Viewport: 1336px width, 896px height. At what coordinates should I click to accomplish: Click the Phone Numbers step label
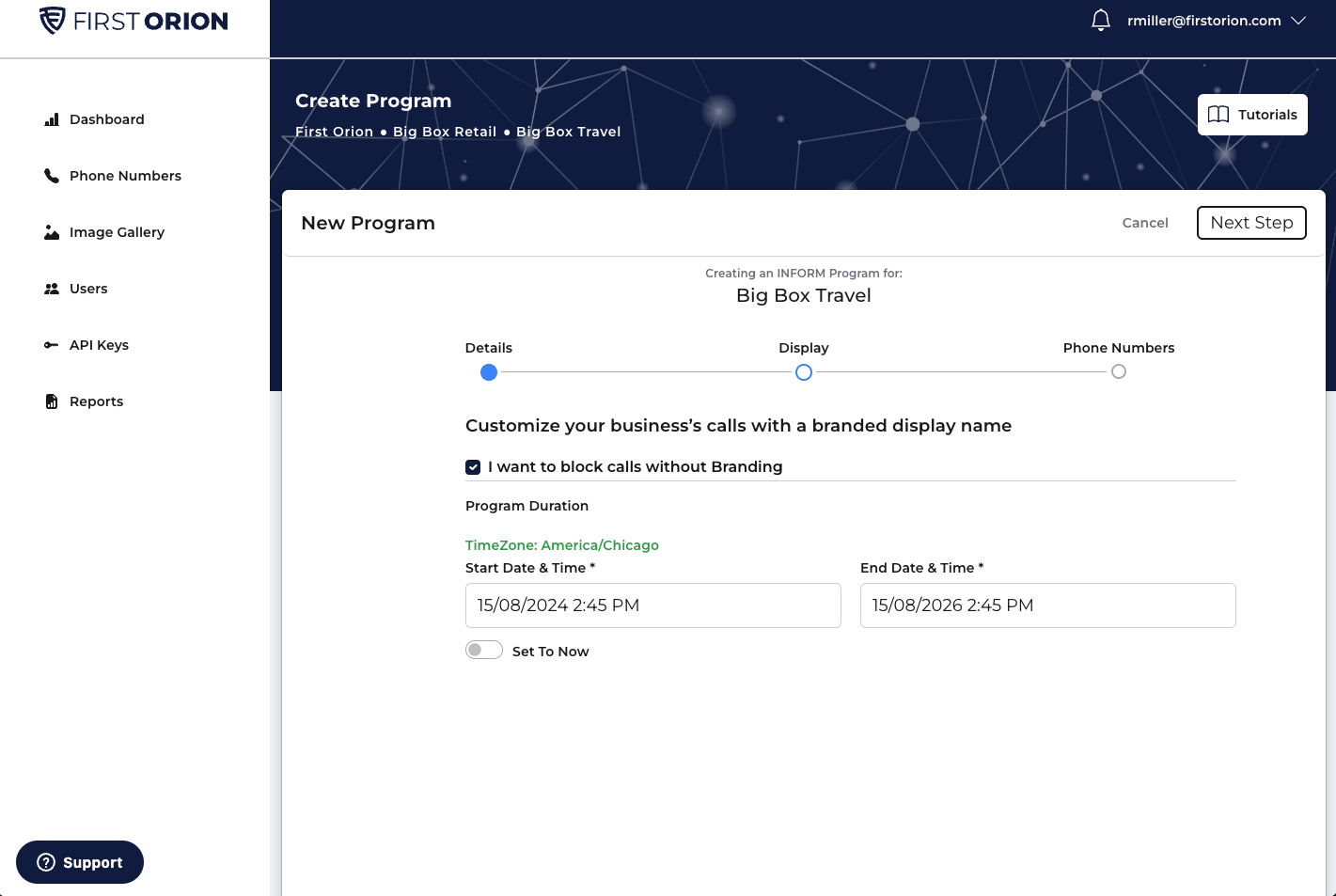pos(1119,348)
